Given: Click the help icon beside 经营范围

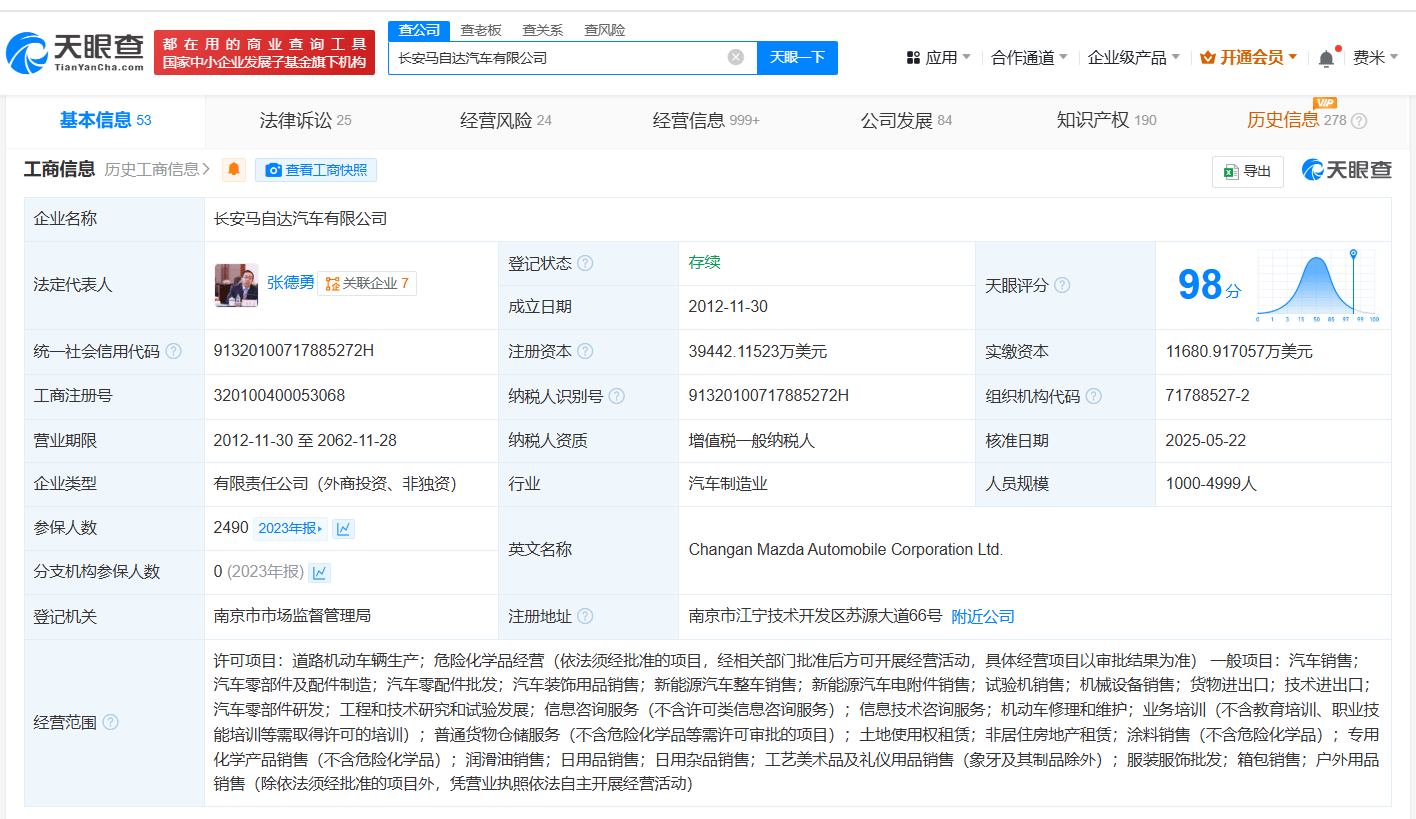Looking at the screenshot, I should pyautogui.click(x=110, y=722).
